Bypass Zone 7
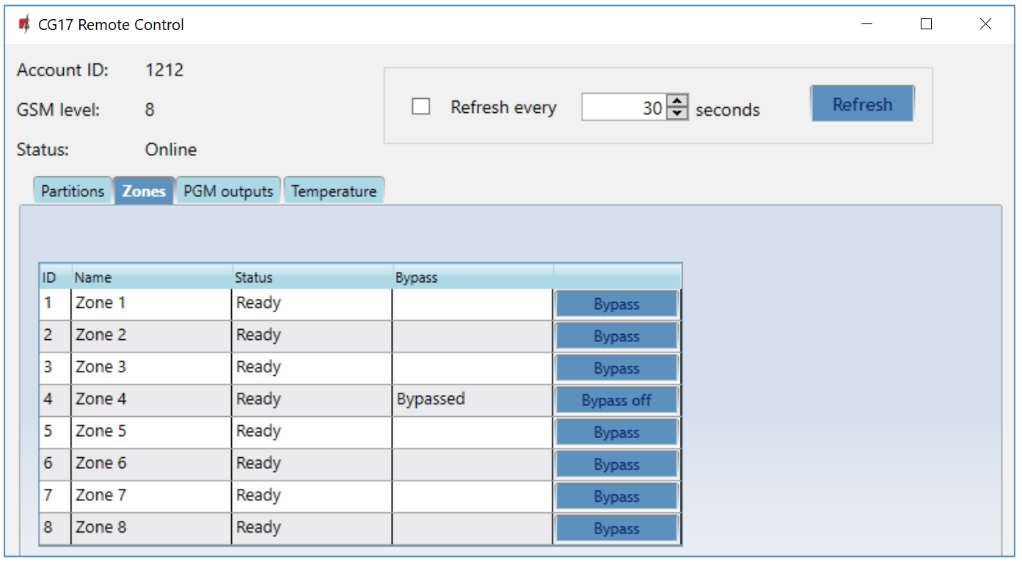This screenshot has height=562, width=1022. (x=616, y=497)
